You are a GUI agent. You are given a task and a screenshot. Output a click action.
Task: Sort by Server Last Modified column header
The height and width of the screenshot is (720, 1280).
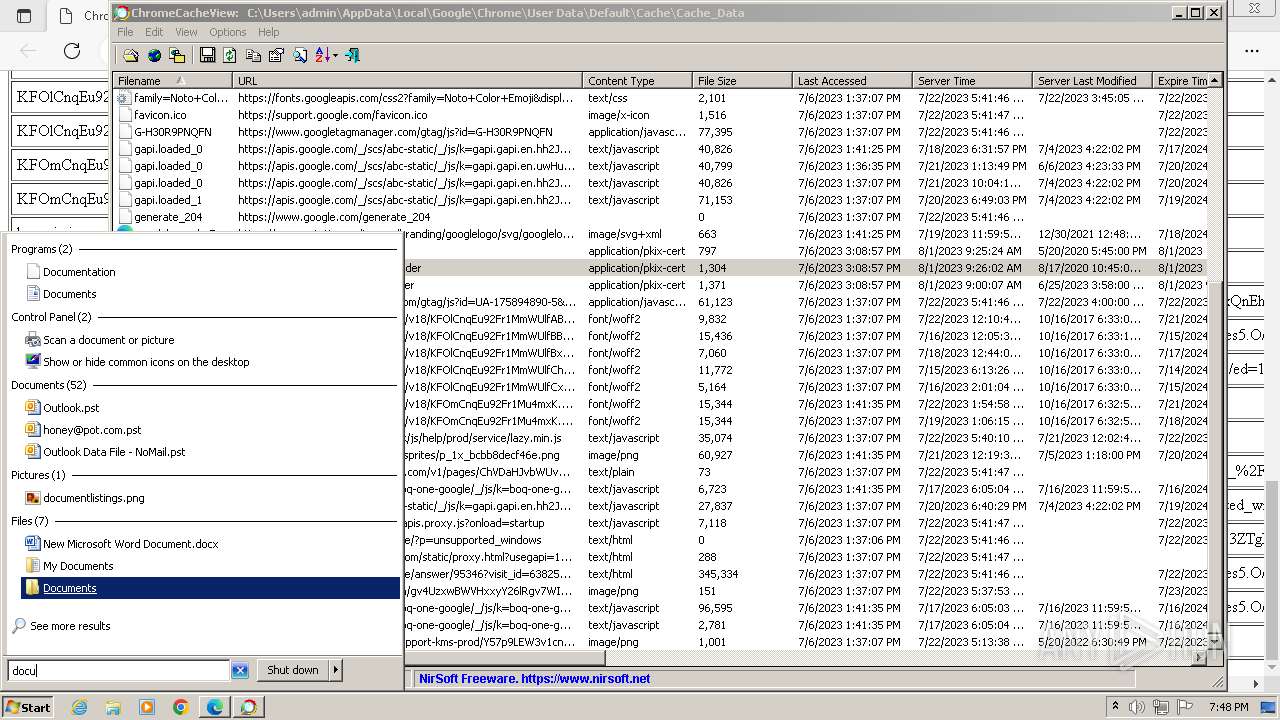[1092, 81]
